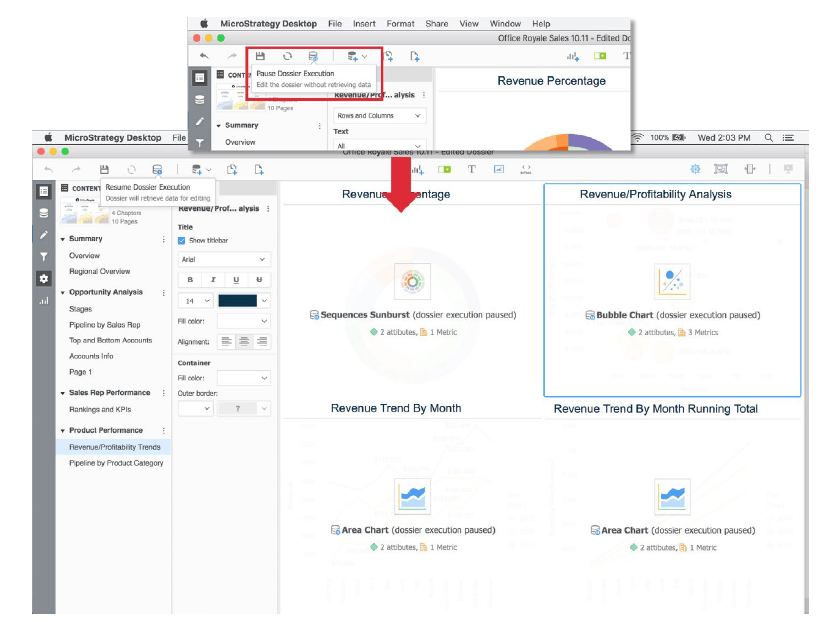829x622 pixels.
Task: Collapse the Opportunity Analysis chapter
Action: coord(62,293)
